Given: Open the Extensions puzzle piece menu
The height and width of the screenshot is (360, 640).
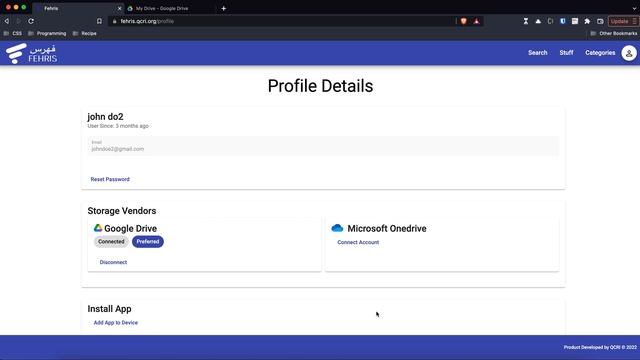Looking at the screenshot, I should pos(587,21).
